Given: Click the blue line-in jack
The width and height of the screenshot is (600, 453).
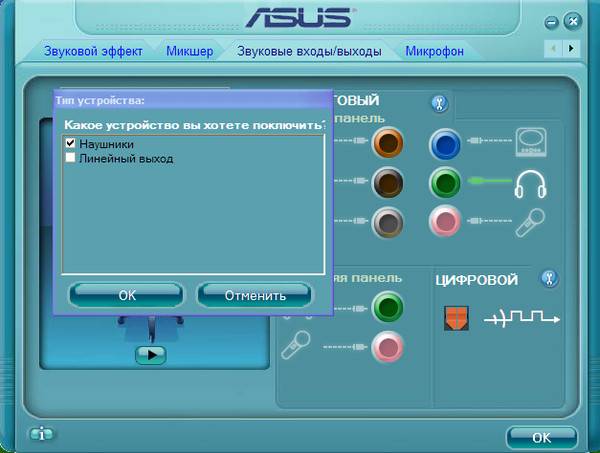Looking at the screenshot, I should pyautogui.click(x=445, y=144).
